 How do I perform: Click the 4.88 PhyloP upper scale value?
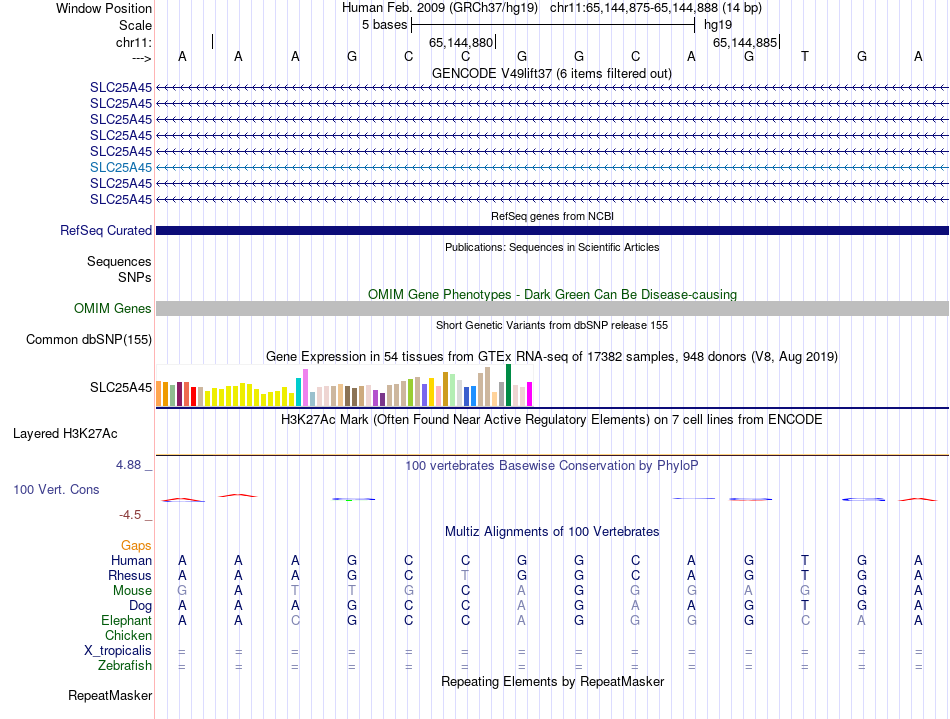coord(128,465)
